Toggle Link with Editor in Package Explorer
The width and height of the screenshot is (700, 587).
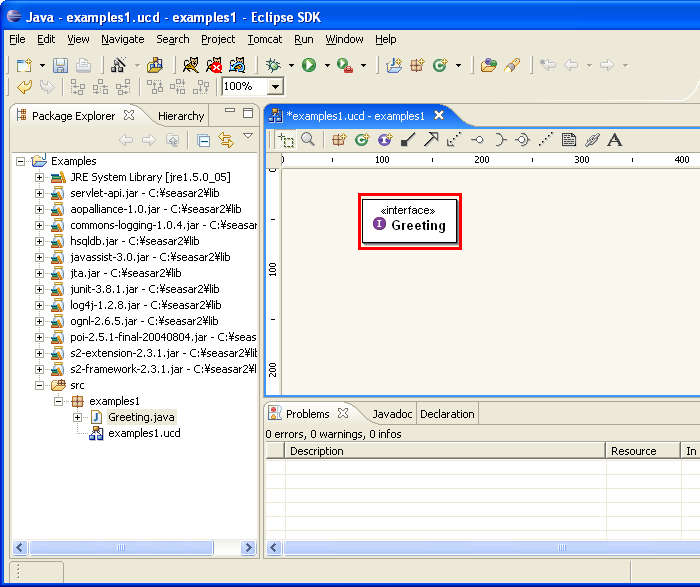click(226, 141)
